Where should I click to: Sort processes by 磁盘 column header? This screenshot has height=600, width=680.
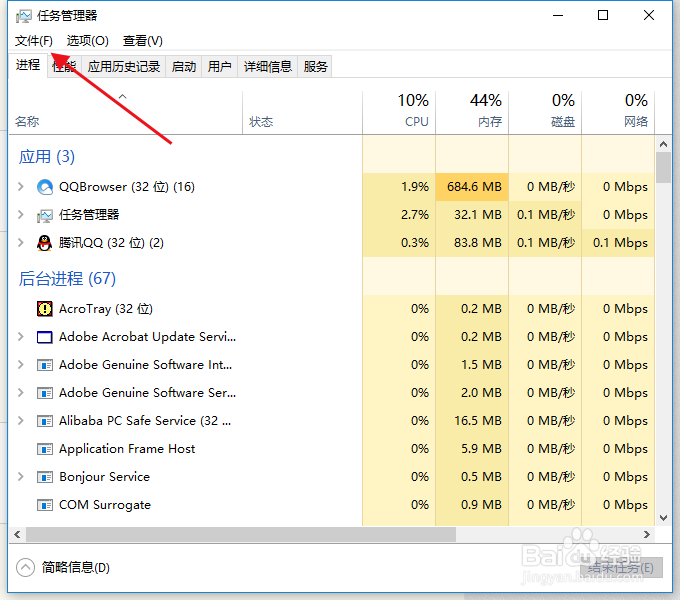545,112
